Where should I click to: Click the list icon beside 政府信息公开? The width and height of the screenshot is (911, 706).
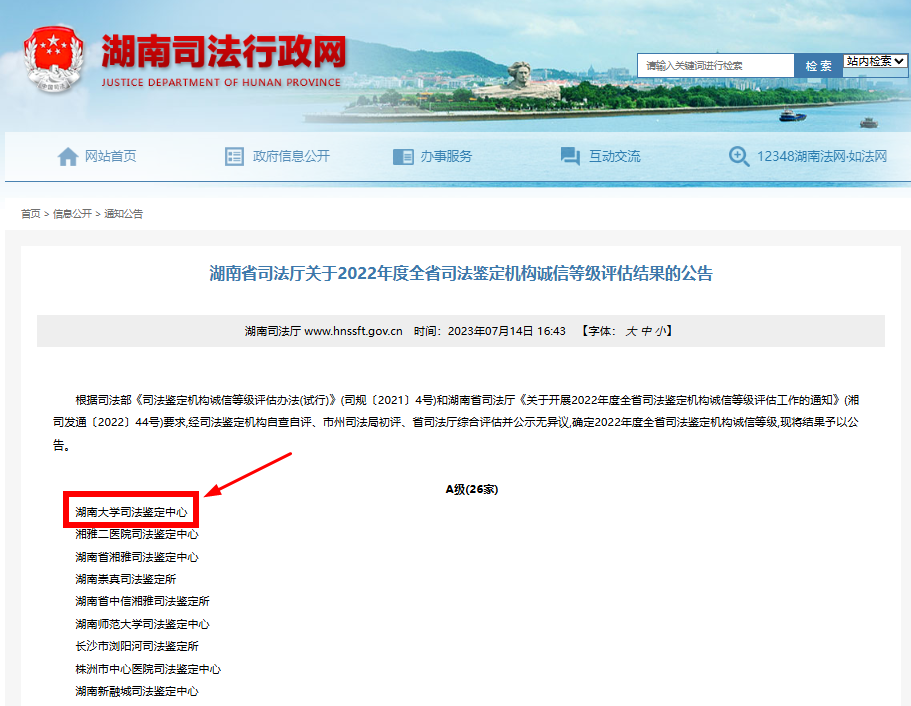[234, 156]
